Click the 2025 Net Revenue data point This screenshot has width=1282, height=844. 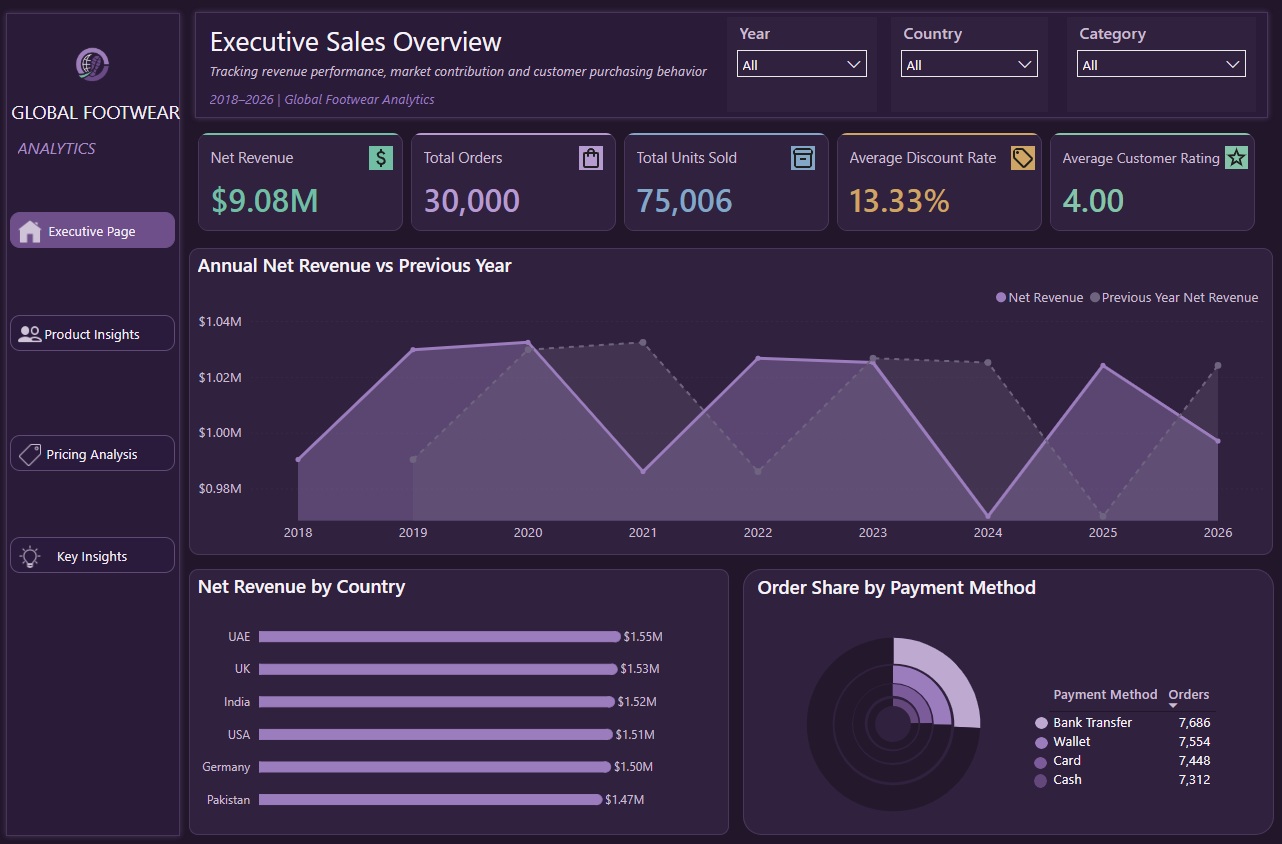click(x=1103, y=366)
